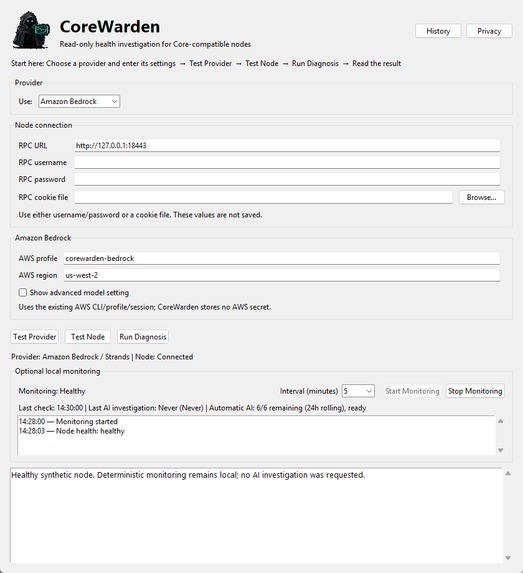Click the provider and node connection status line
Screen dimensions: 523x573
[x=102, y=357]
